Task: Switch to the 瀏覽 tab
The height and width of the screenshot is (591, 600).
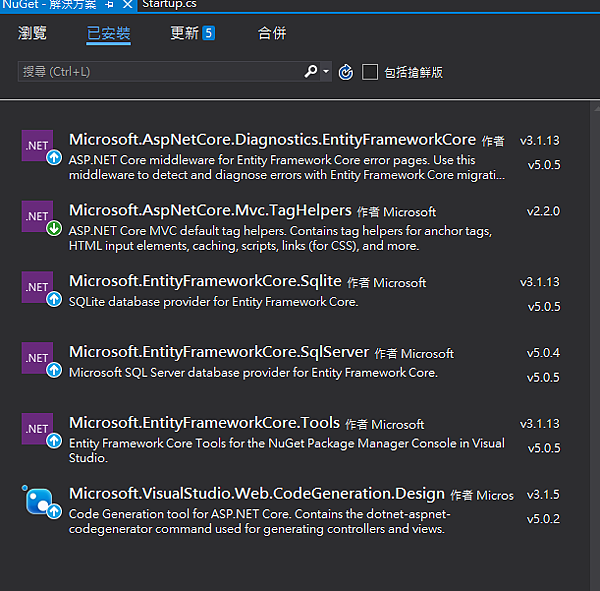Action: coord(33,33)
